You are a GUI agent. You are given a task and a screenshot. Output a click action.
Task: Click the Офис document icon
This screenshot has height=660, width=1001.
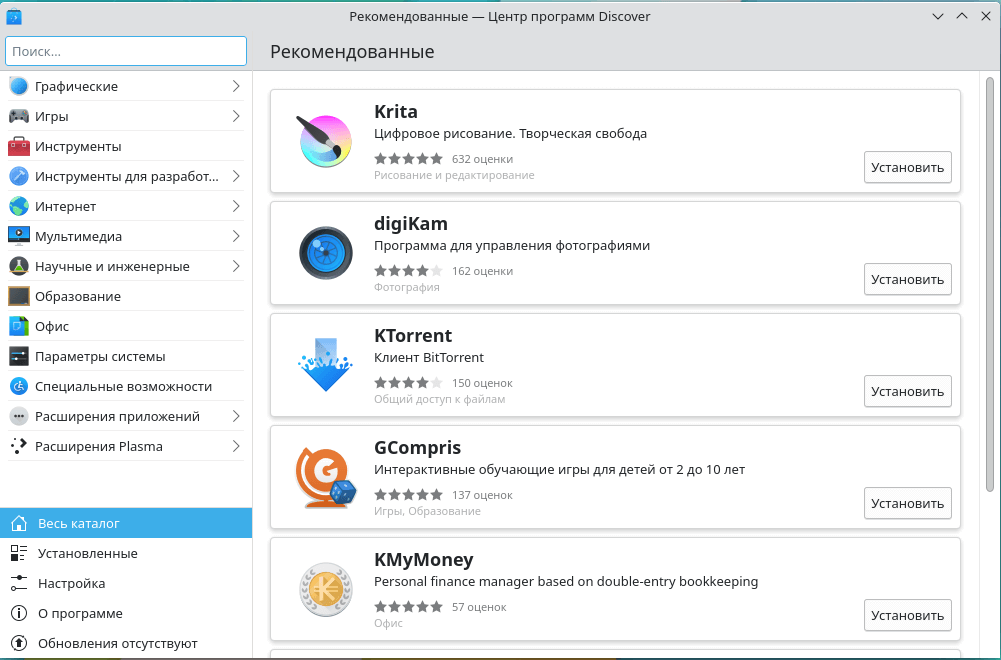(19, 326)
